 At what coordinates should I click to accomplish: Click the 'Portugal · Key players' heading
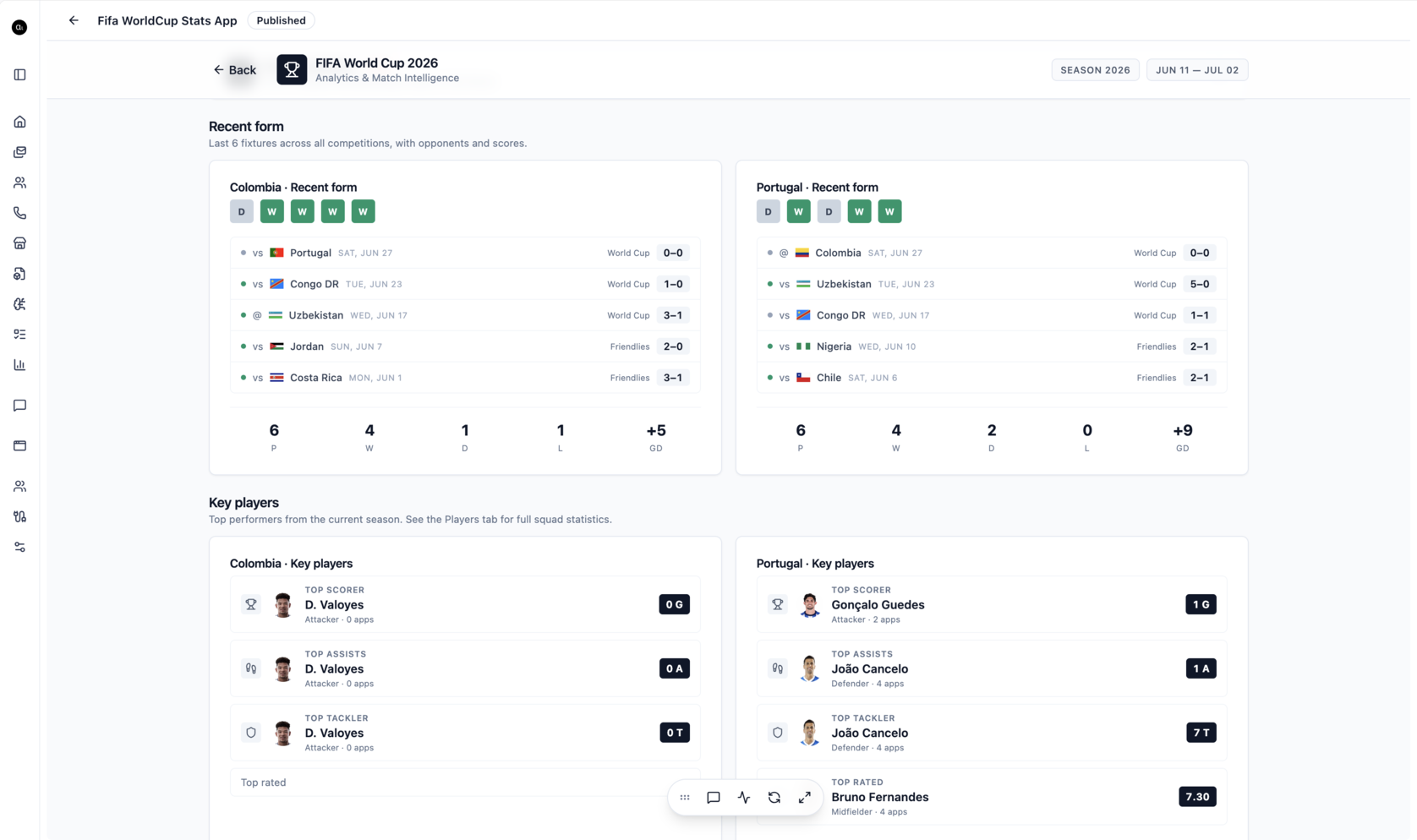(x=815, y=564)
